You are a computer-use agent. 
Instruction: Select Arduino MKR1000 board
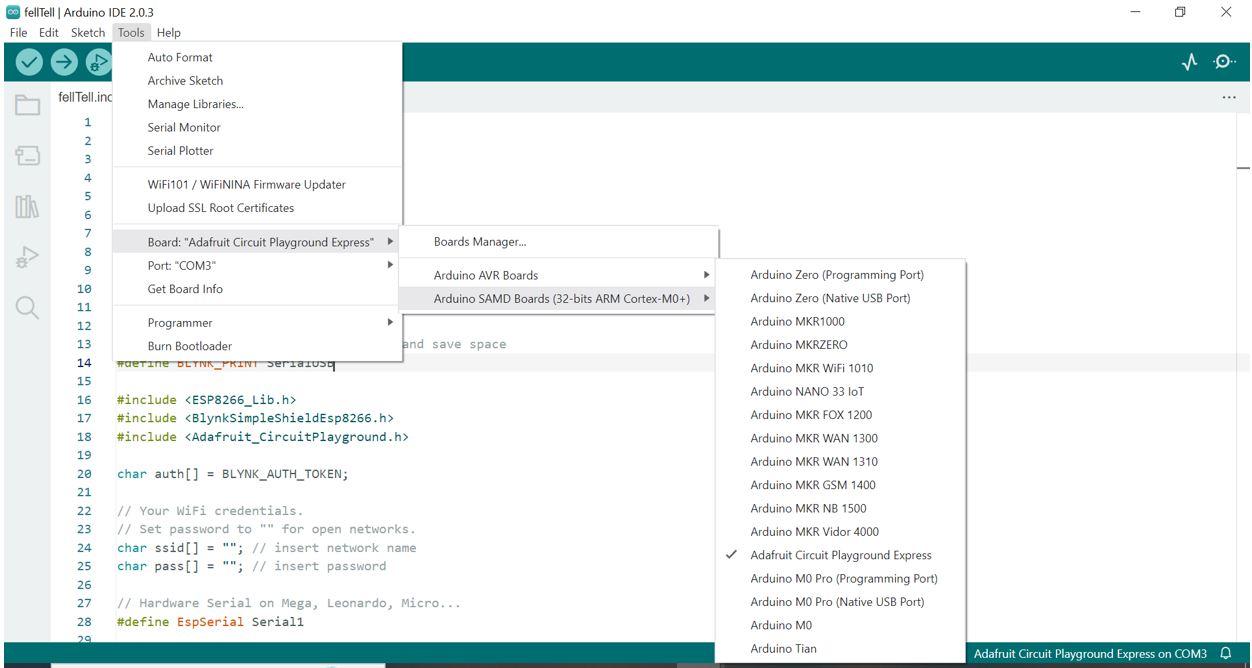(x=840, y=321)
